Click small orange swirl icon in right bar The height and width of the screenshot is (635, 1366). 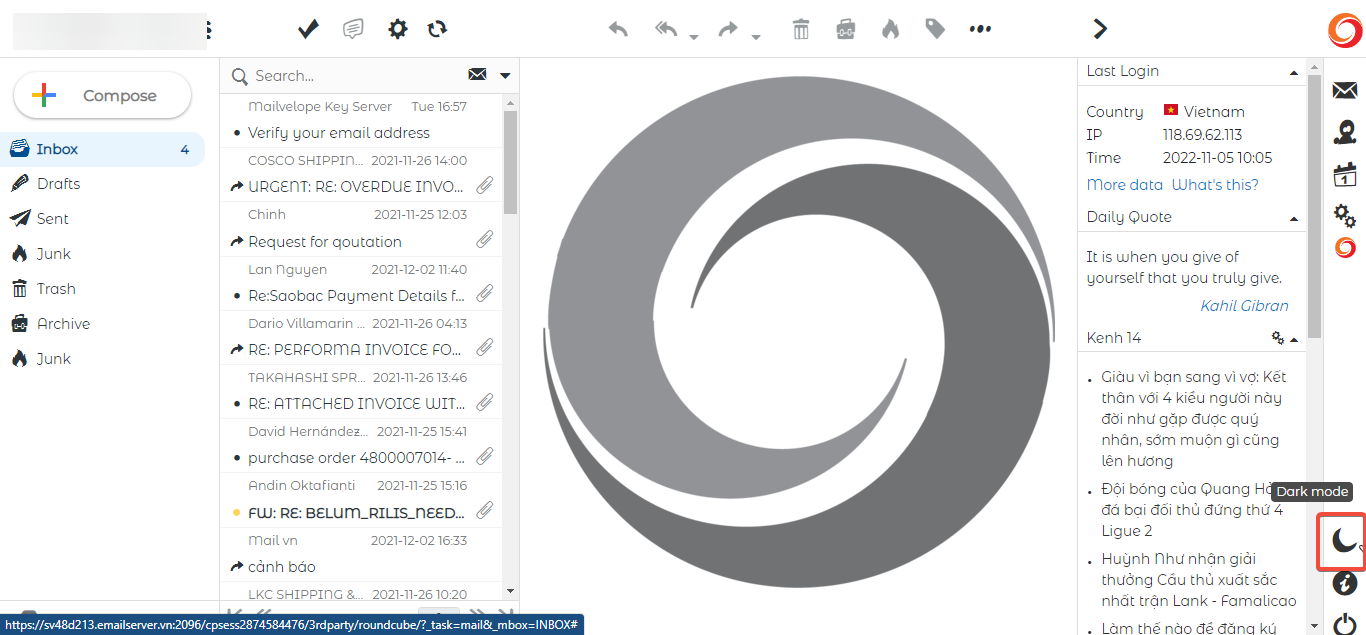coord(1345,247)
